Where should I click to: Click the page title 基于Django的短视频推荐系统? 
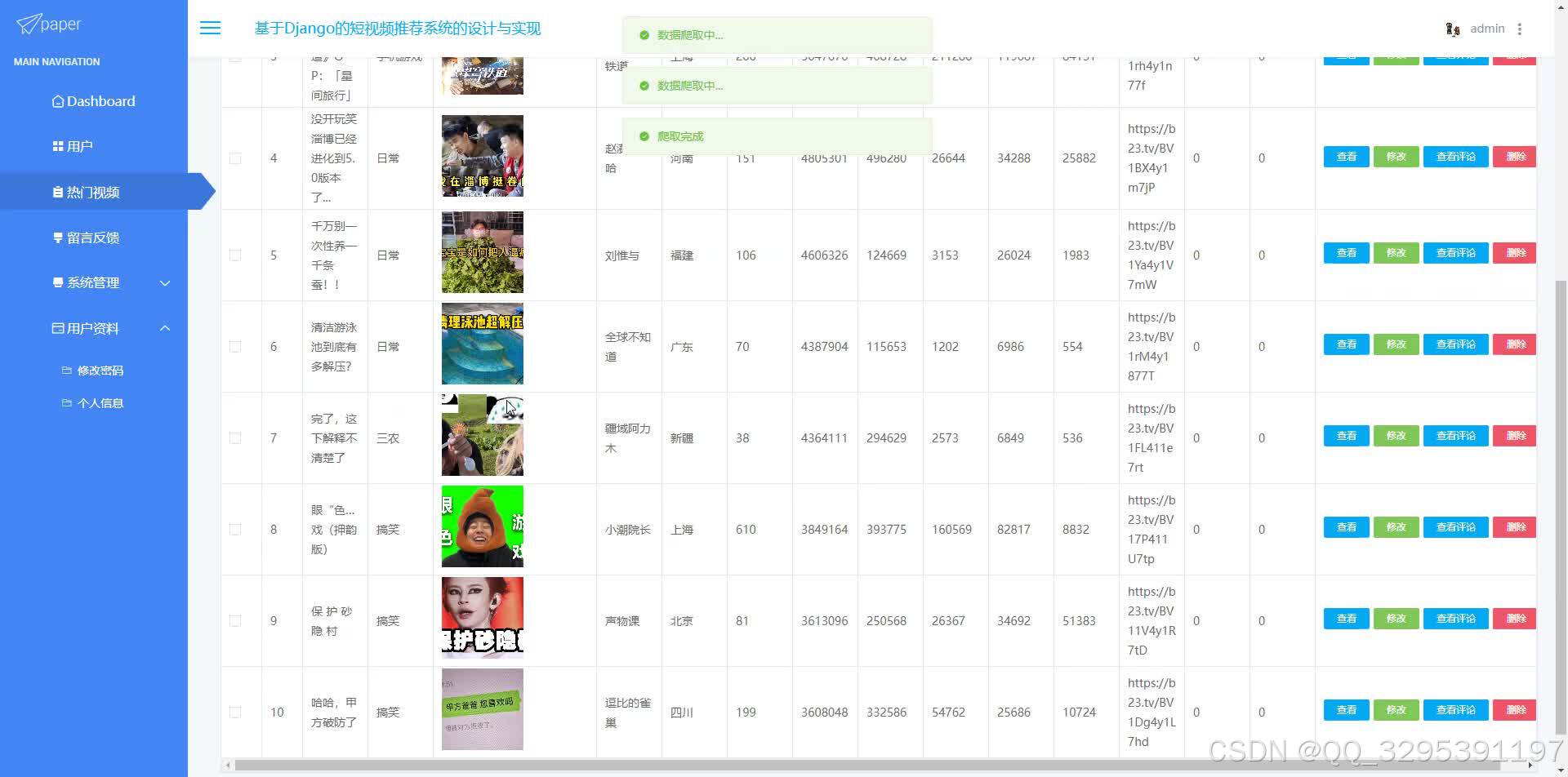point(398,29)
